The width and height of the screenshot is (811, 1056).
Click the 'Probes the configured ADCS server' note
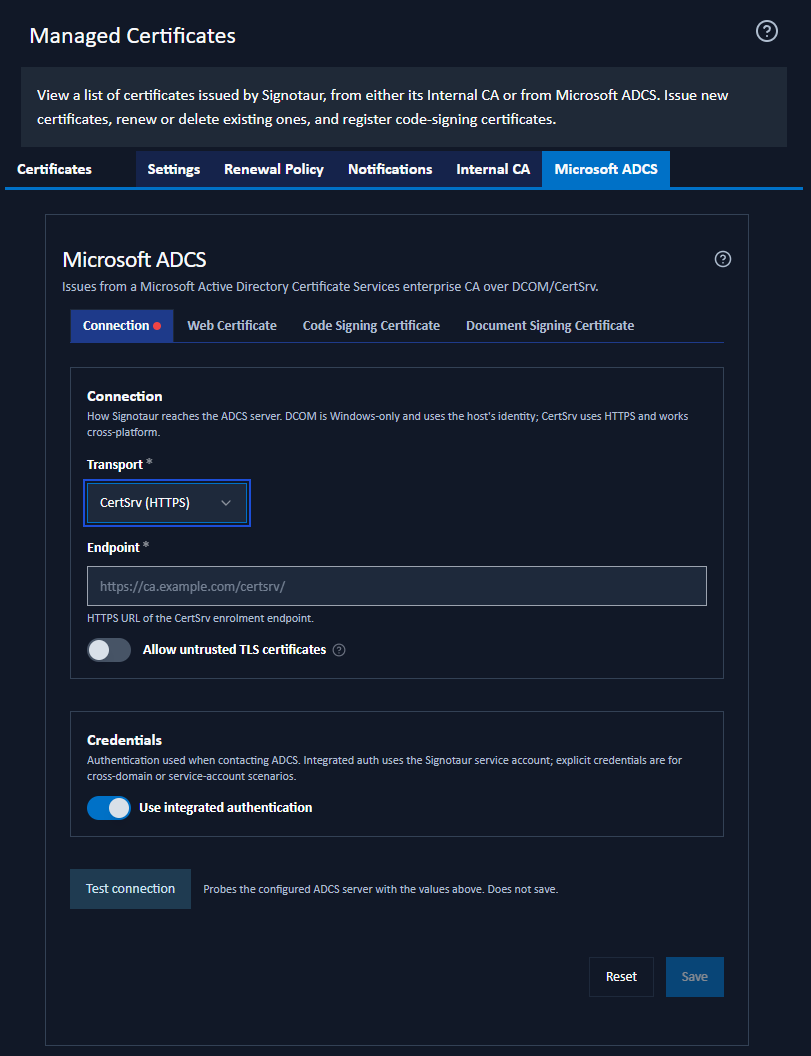381,890
